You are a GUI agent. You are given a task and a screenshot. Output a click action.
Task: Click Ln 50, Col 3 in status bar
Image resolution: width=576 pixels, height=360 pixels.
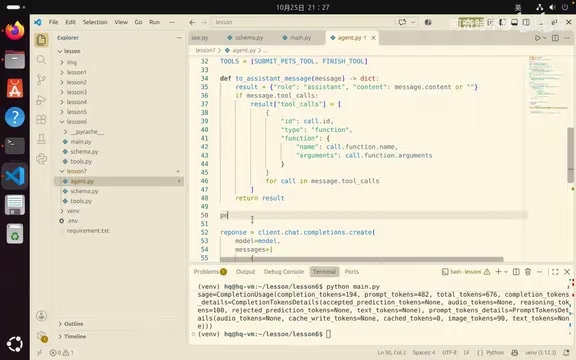(391, 353)
